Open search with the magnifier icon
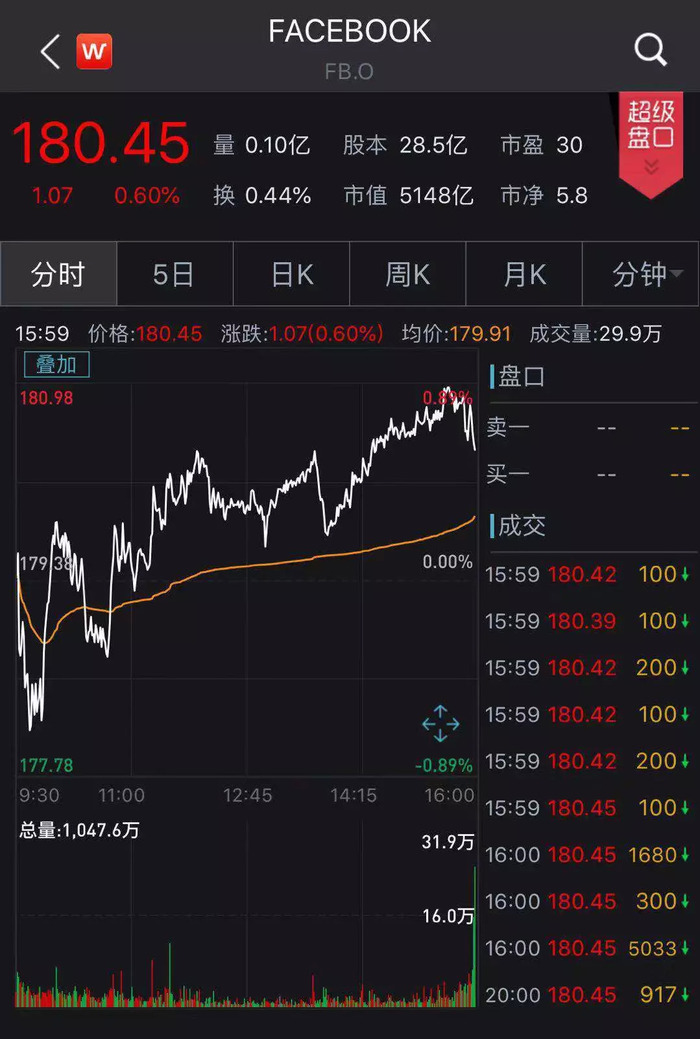The width and height of the screenshot is (700, 1039). [x=650, y=50]
